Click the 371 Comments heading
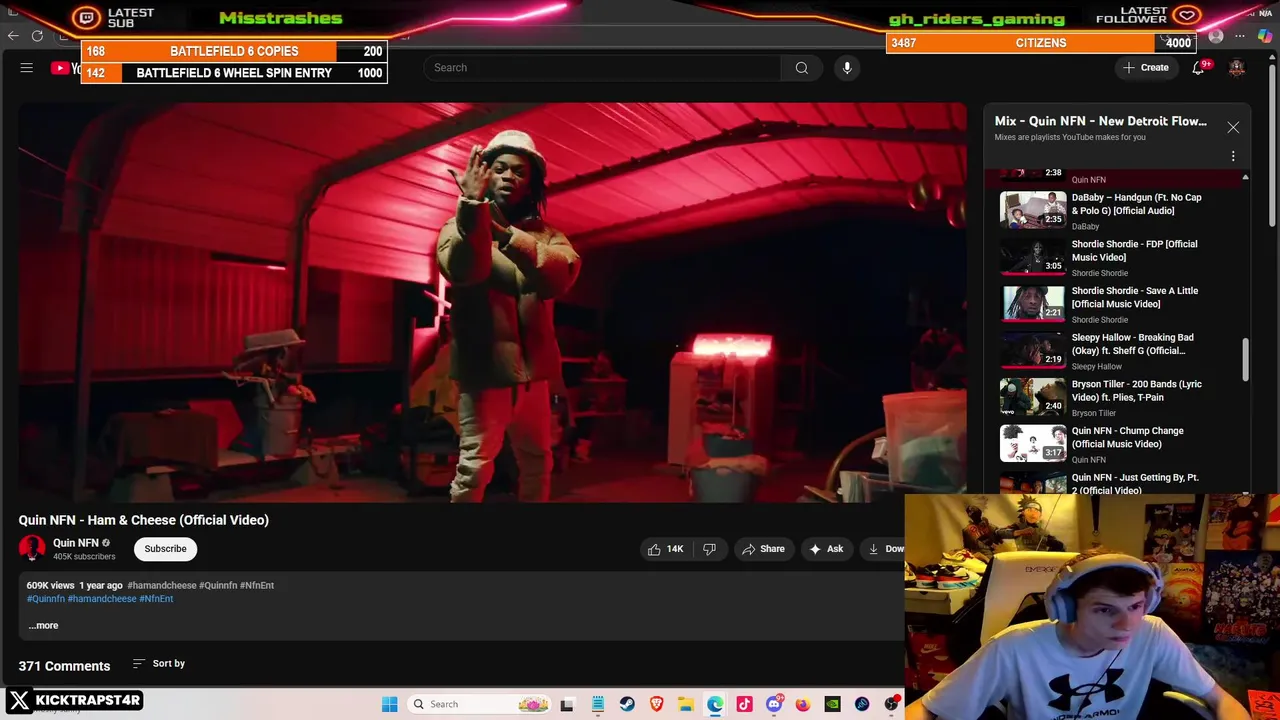Screen dimensions: 1280x720 [x=64, y=666]
